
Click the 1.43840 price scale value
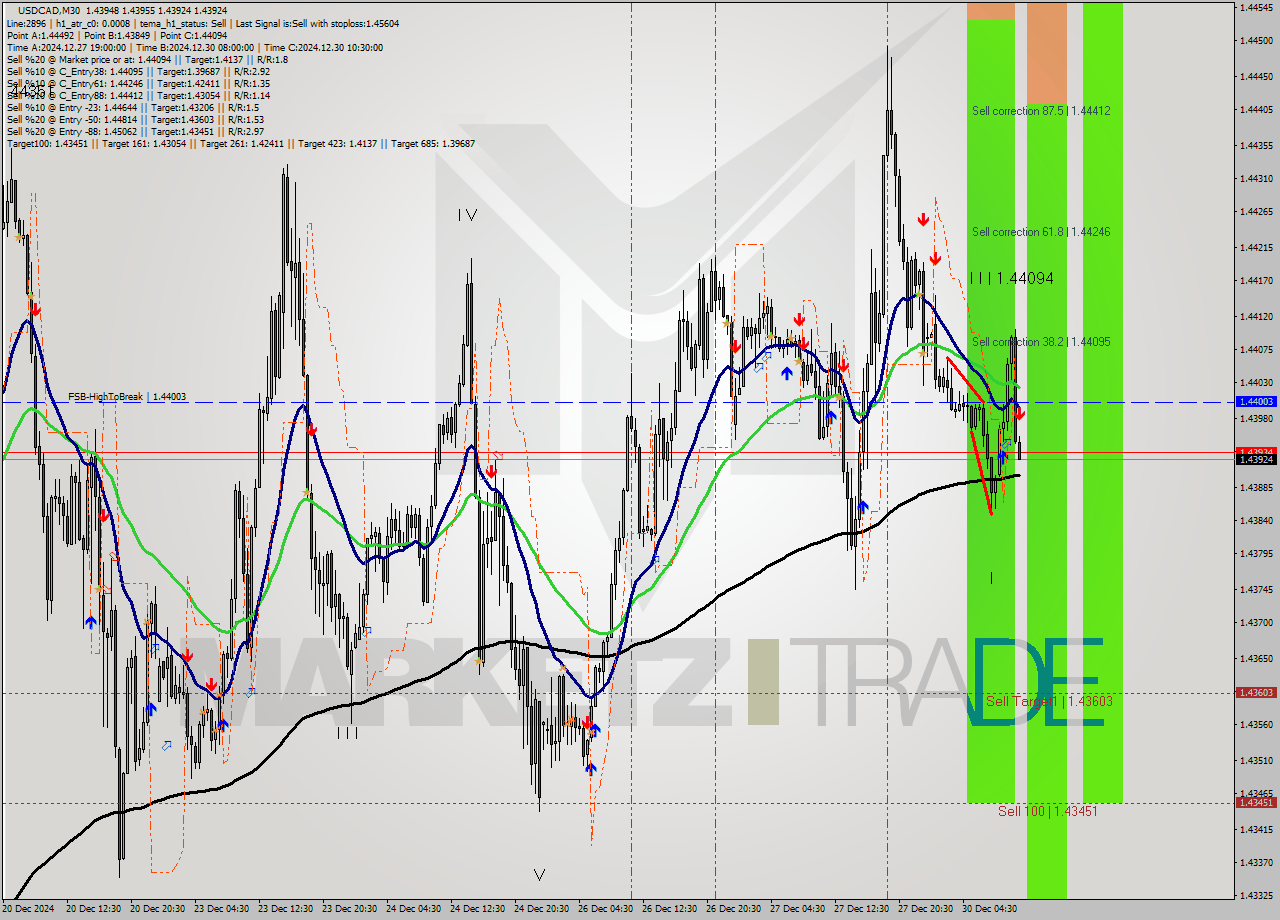coord(1256,521)
